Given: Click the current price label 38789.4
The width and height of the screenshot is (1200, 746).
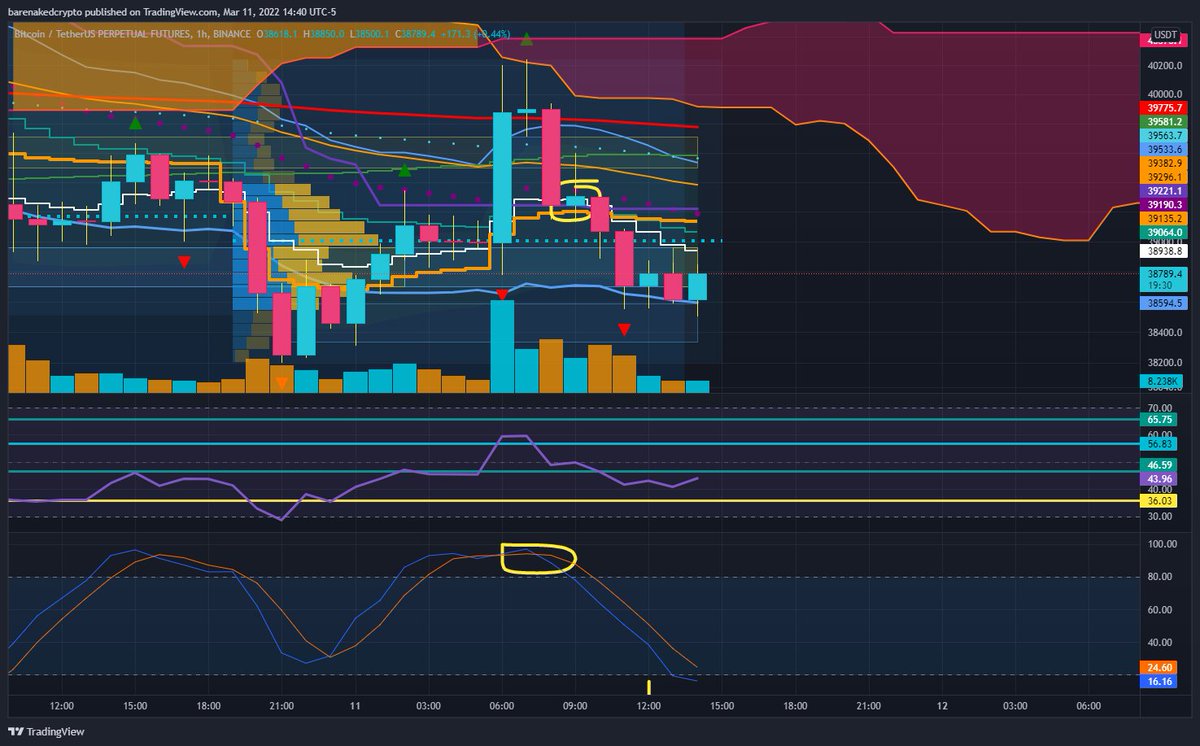Looking at the screenshot, I should point(1163,273).
